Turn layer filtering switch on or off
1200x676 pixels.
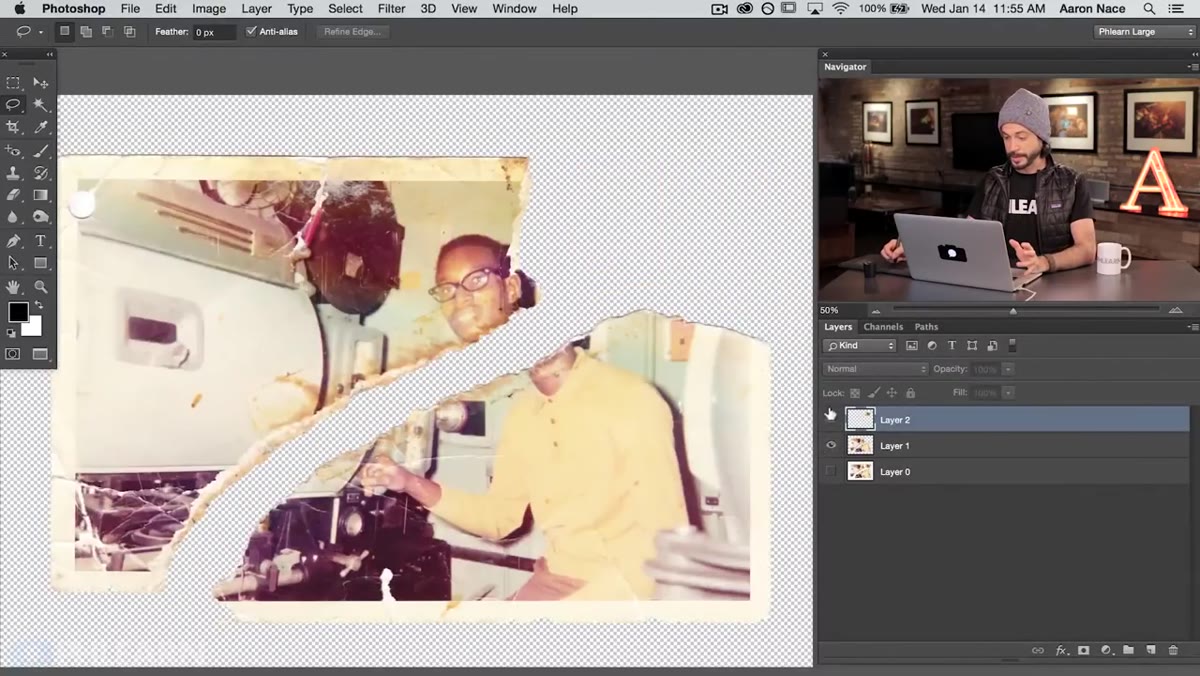click(x=1012, y=345)
